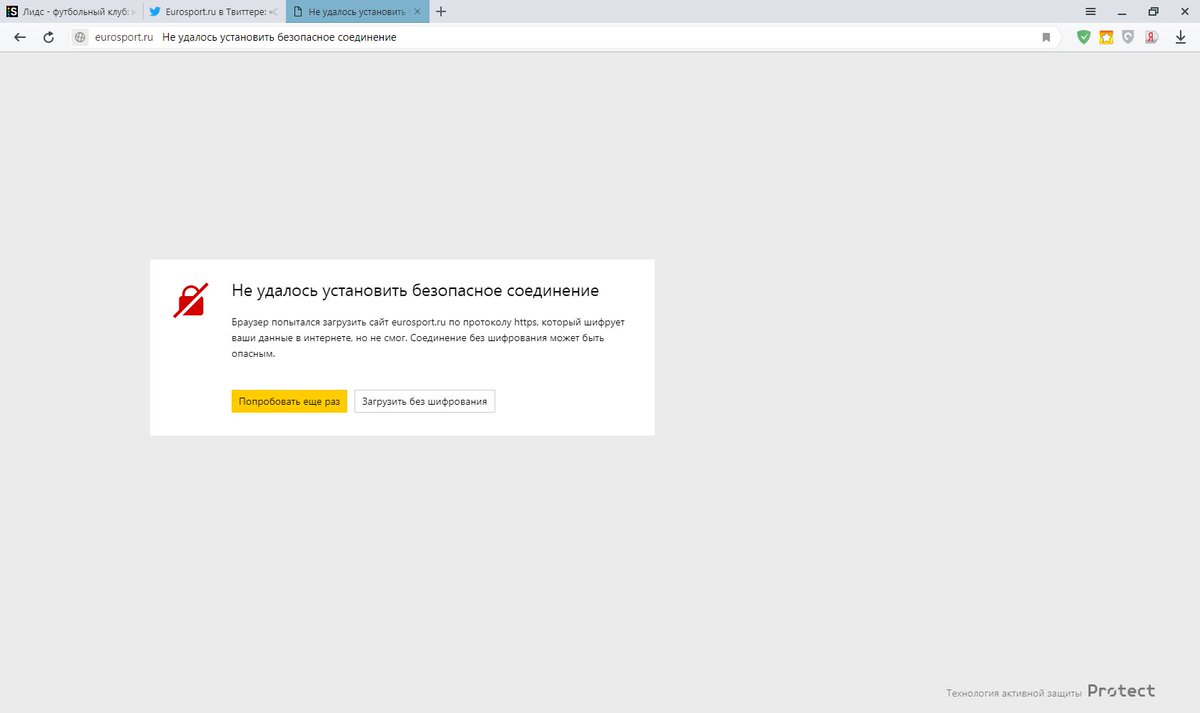
Task: Click the address bar page title text
Action: [279, 37]
